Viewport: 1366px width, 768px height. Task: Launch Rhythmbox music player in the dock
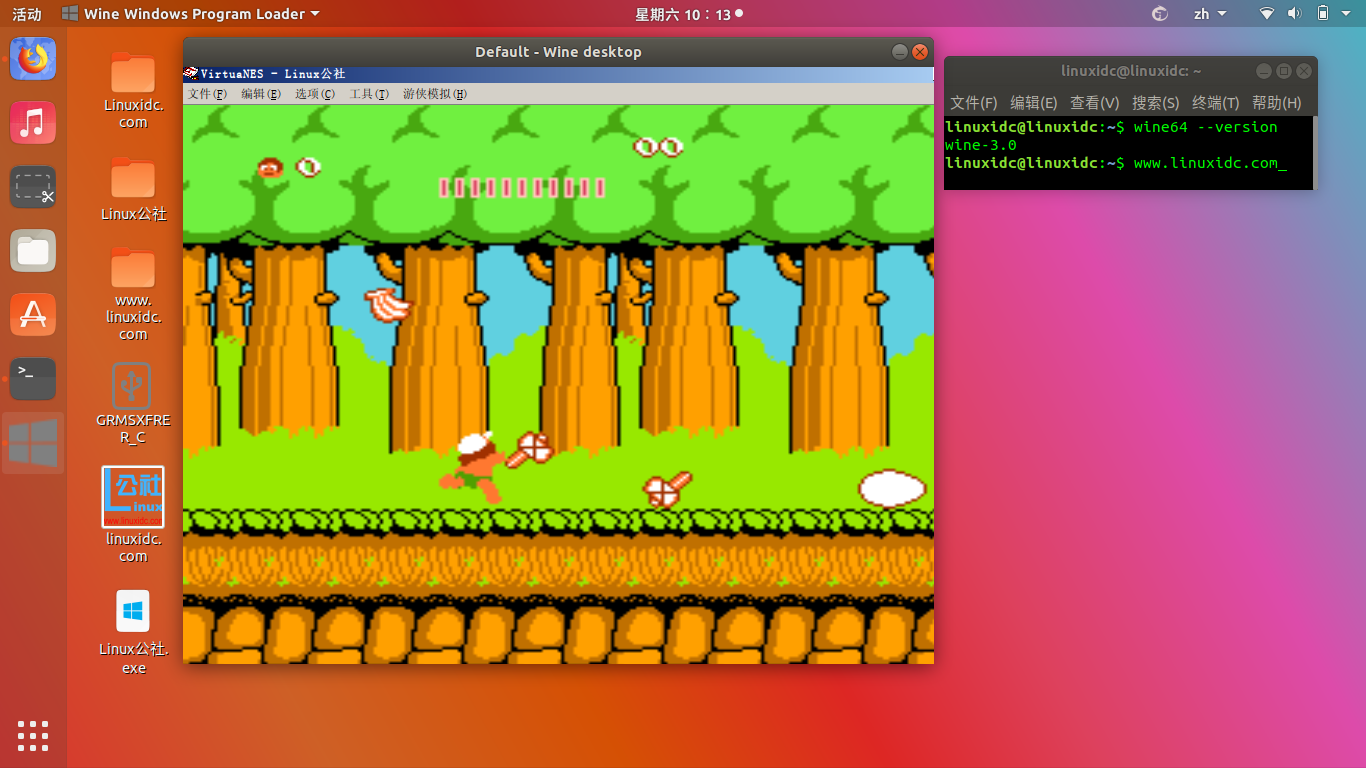(33, 123)
